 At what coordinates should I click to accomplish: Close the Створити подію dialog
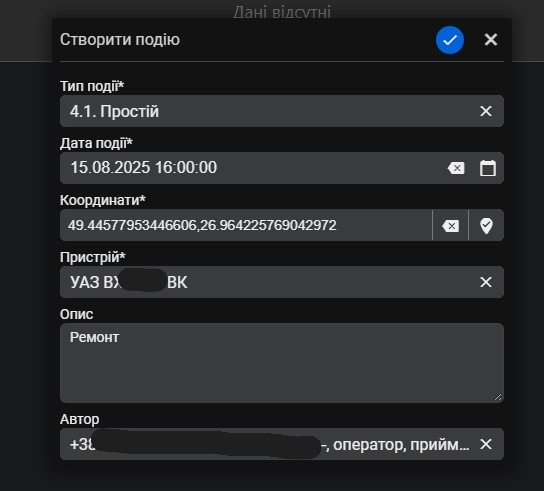tap(491, 40)
